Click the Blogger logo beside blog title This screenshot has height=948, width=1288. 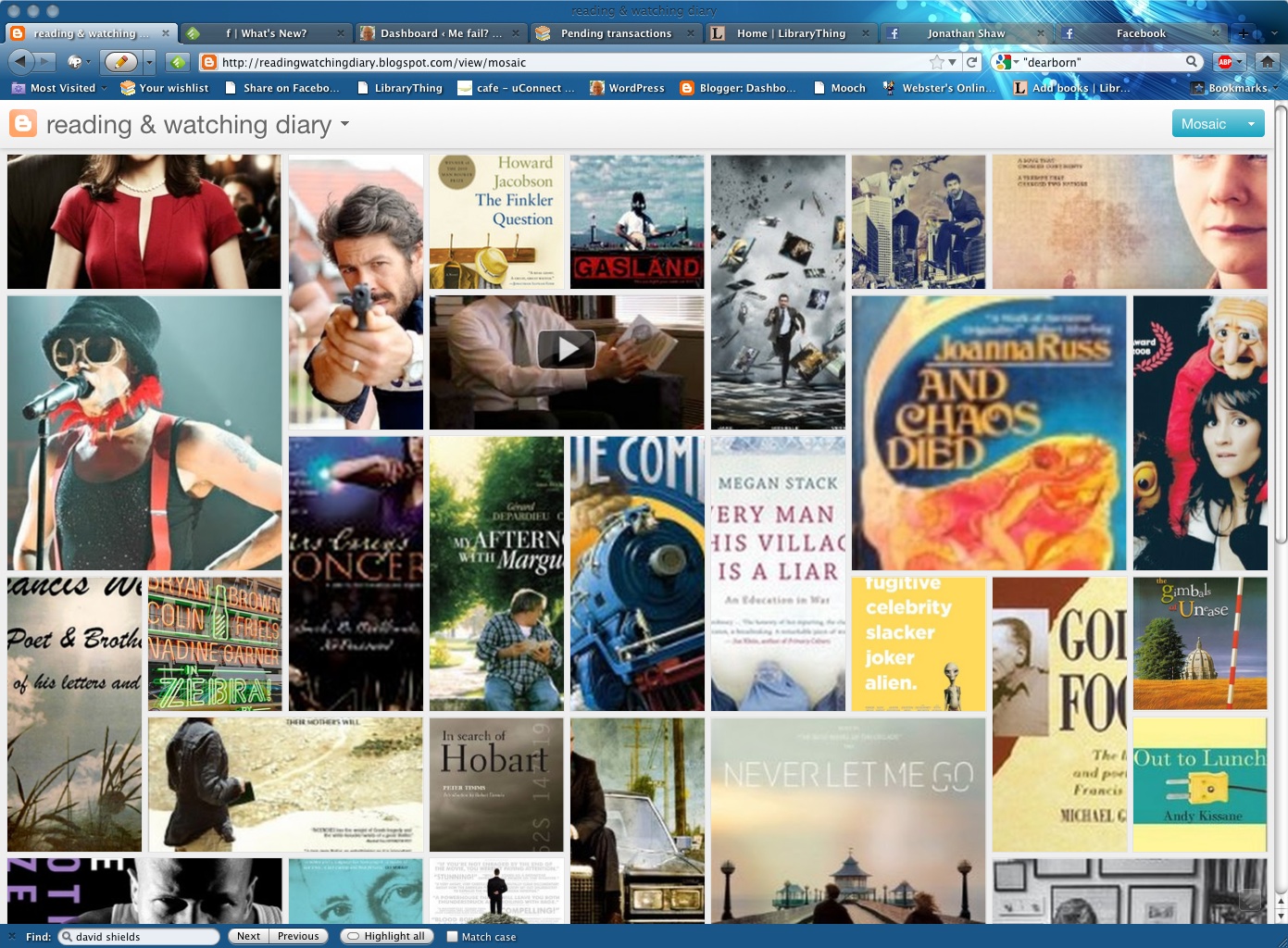[23, 124]
